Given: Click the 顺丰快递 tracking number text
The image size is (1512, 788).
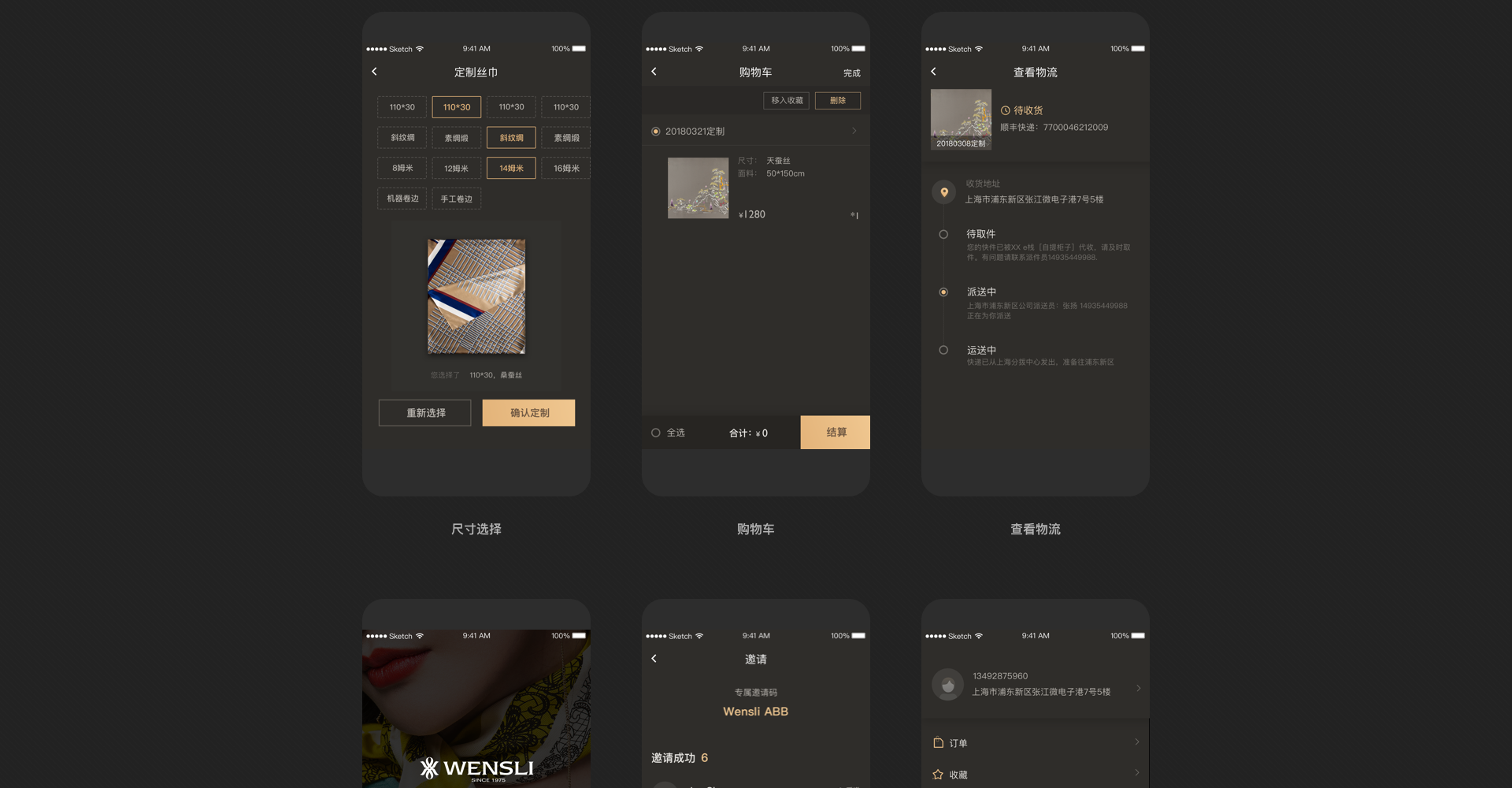Looking at the screenshot, I should coord(1054,127).
